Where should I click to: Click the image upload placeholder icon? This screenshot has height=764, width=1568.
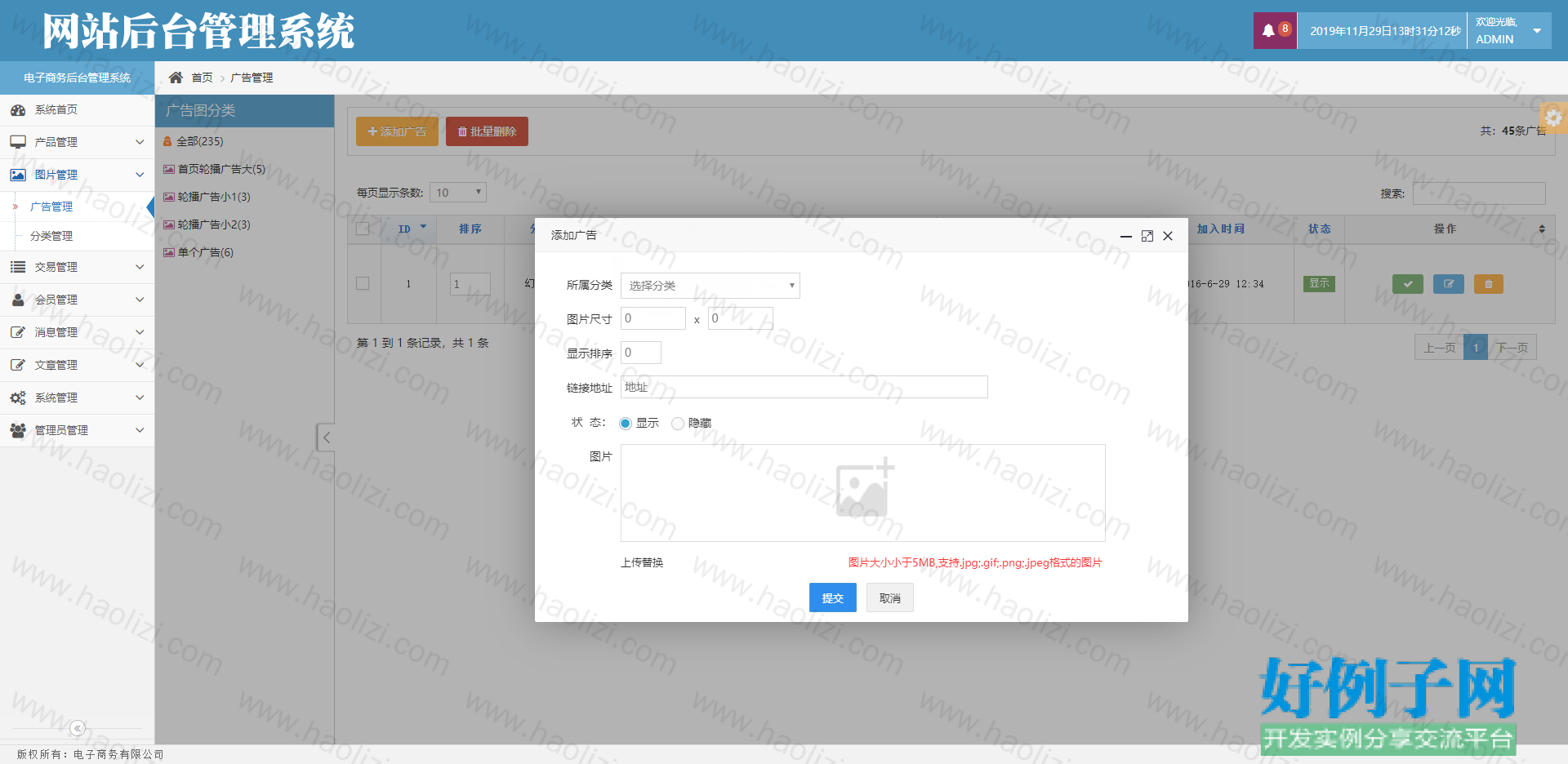(865, 489)
